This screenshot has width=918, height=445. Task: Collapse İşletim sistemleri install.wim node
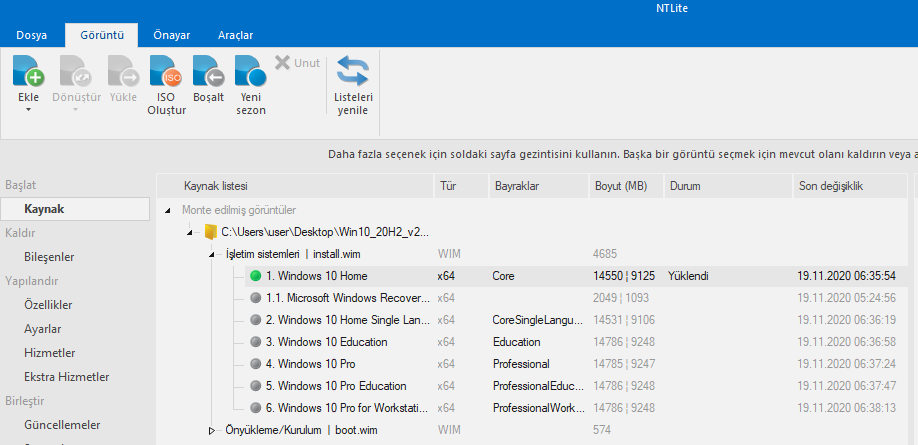pyautogui.click(x=211, y=254)
